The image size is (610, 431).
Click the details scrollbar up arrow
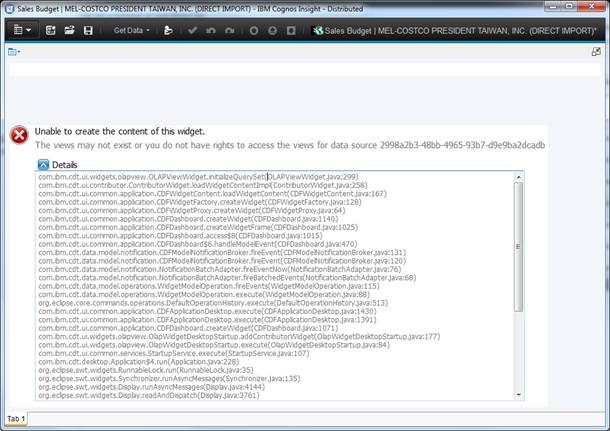click(x=519, y=177)
